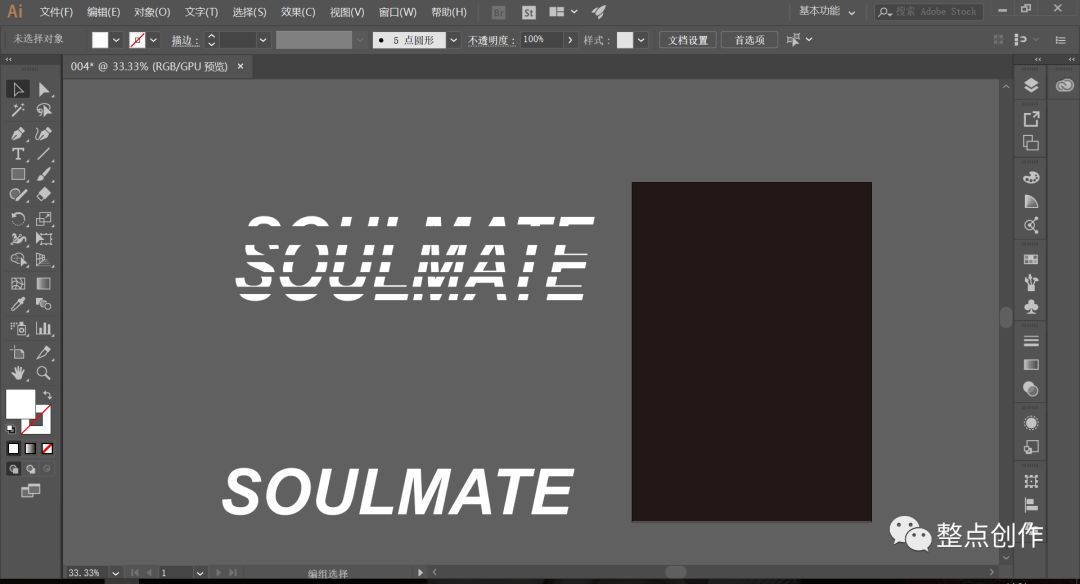The height and width of the screenshot is (584, 1080).
Task: Set paint mode to None
Action: pos(47,449)
